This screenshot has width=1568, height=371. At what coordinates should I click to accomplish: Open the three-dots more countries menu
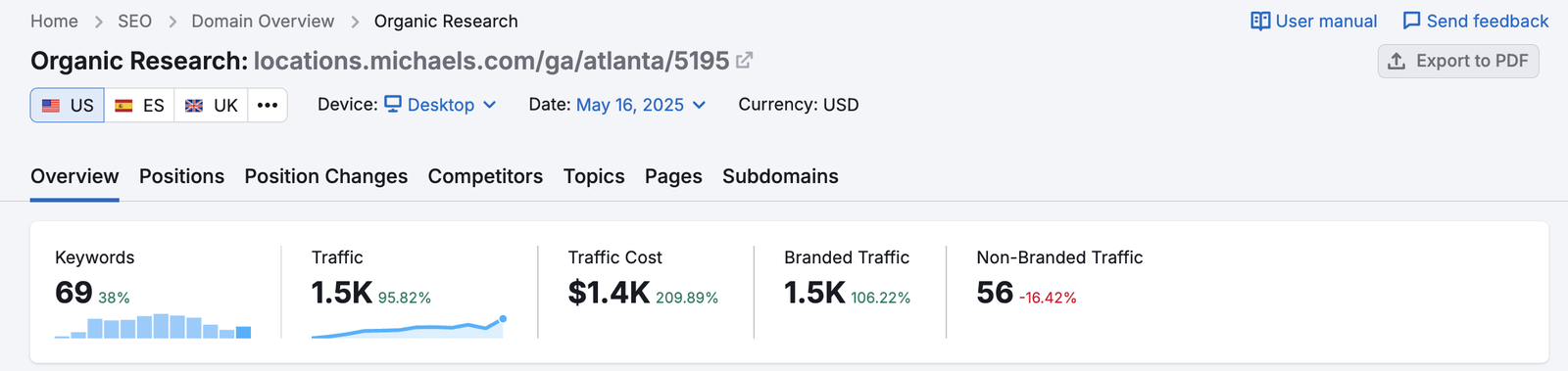click(x=268, y=105)
